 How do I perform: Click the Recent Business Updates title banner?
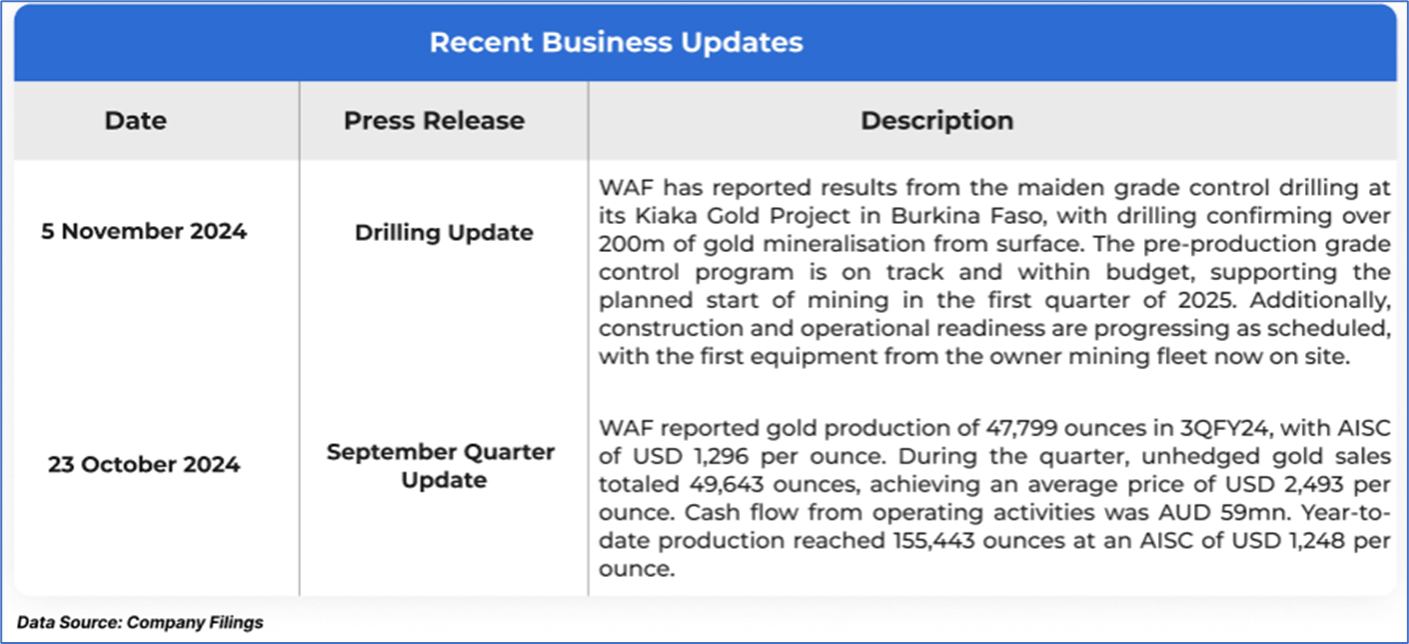click(x=615, y=43)
